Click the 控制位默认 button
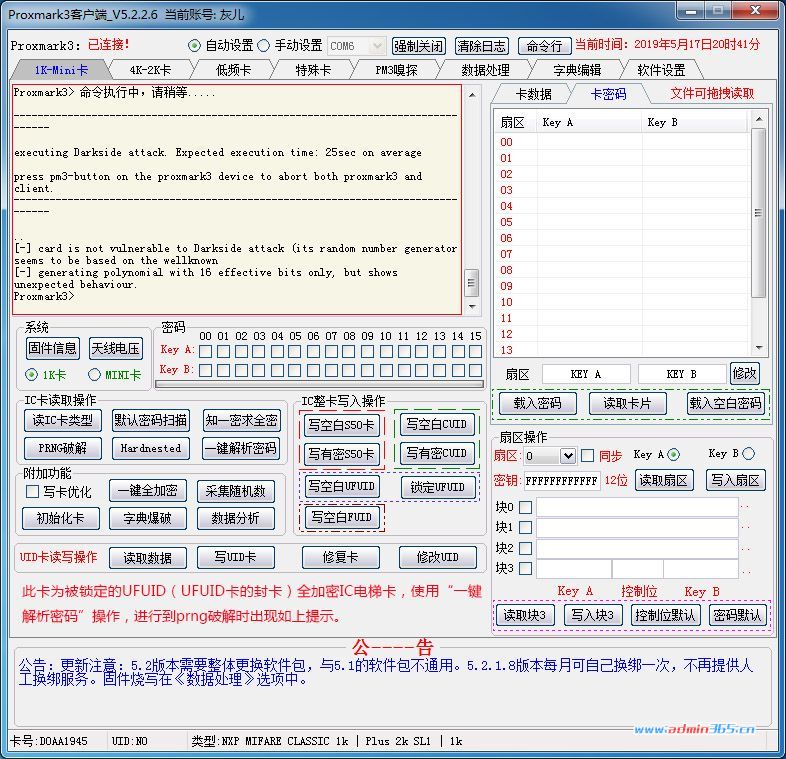Screen dimensions: 786x759 [665, 615]
